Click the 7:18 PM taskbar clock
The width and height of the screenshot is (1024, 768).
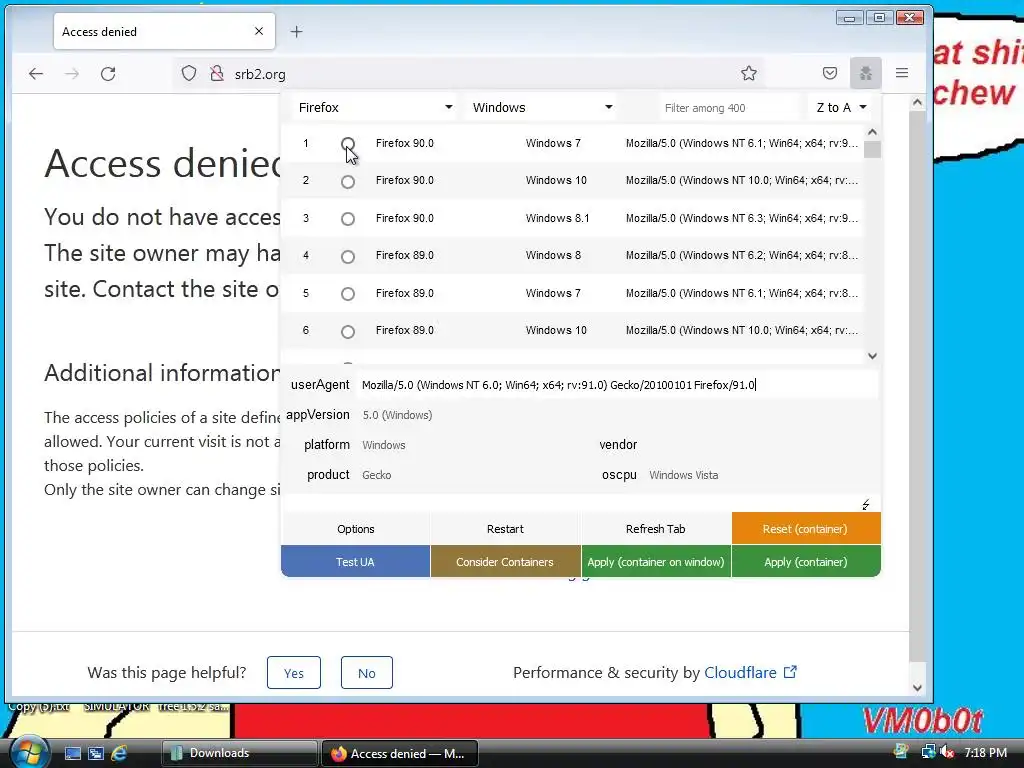pyautogui.click(x=985, y=752)
